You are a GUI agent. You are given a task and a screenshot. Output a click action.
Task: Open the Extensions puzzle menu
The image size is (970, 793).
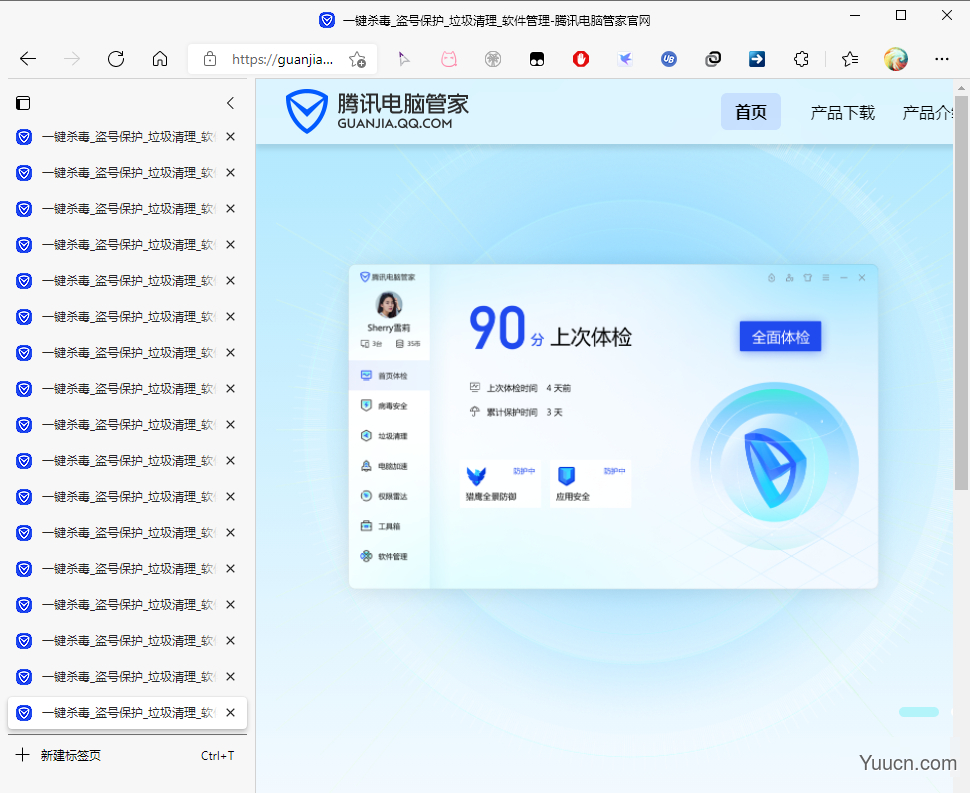[801, 59]
